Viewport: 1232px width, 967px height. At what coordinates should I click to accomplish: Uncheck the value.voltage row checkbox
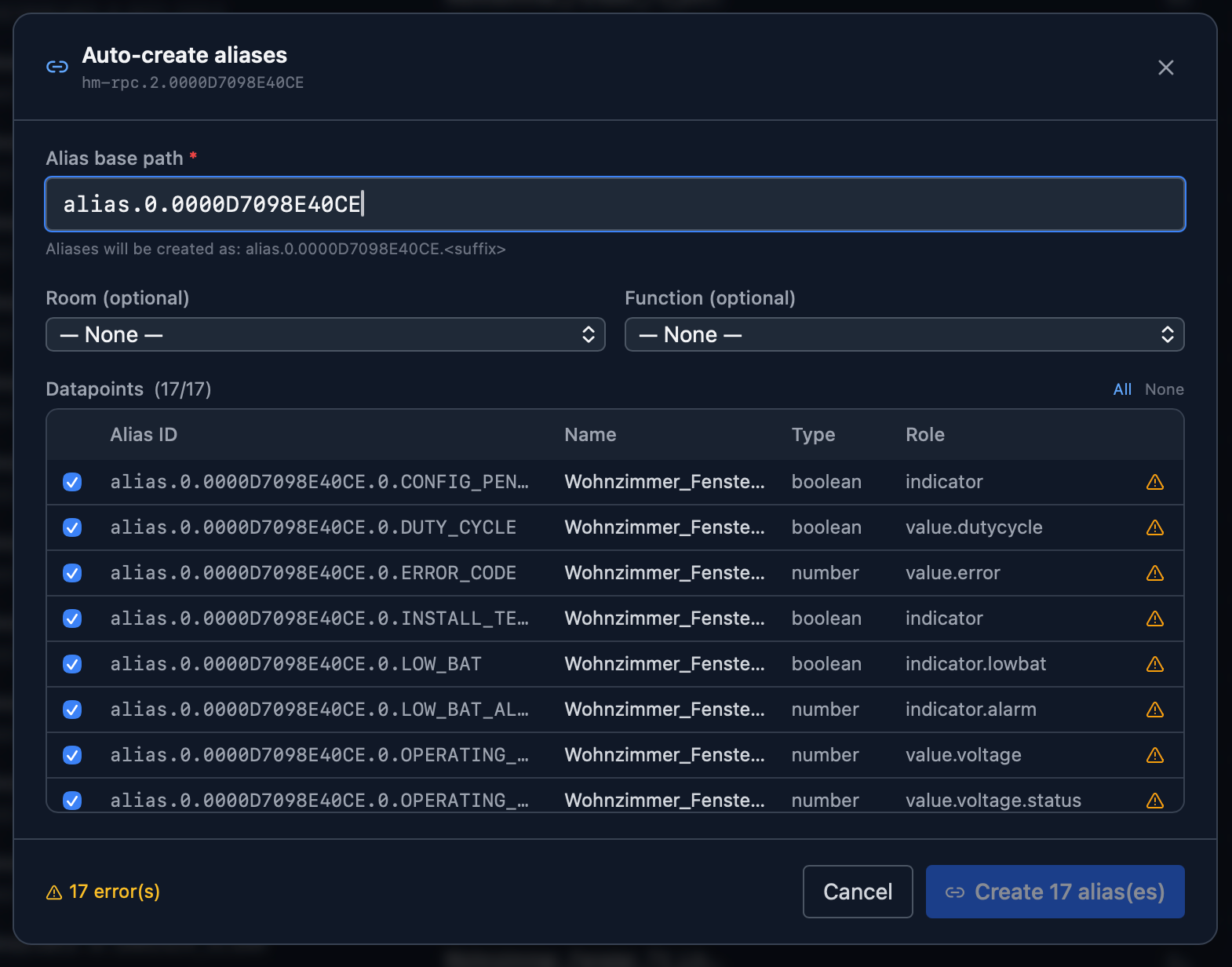click(72, 755)
